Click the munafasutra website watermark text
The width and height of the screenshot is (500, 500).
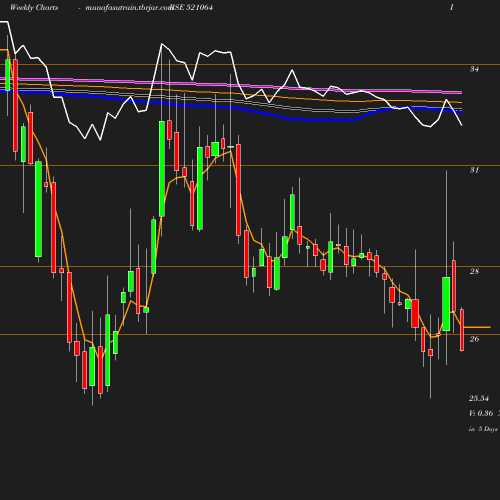point(129,7)
